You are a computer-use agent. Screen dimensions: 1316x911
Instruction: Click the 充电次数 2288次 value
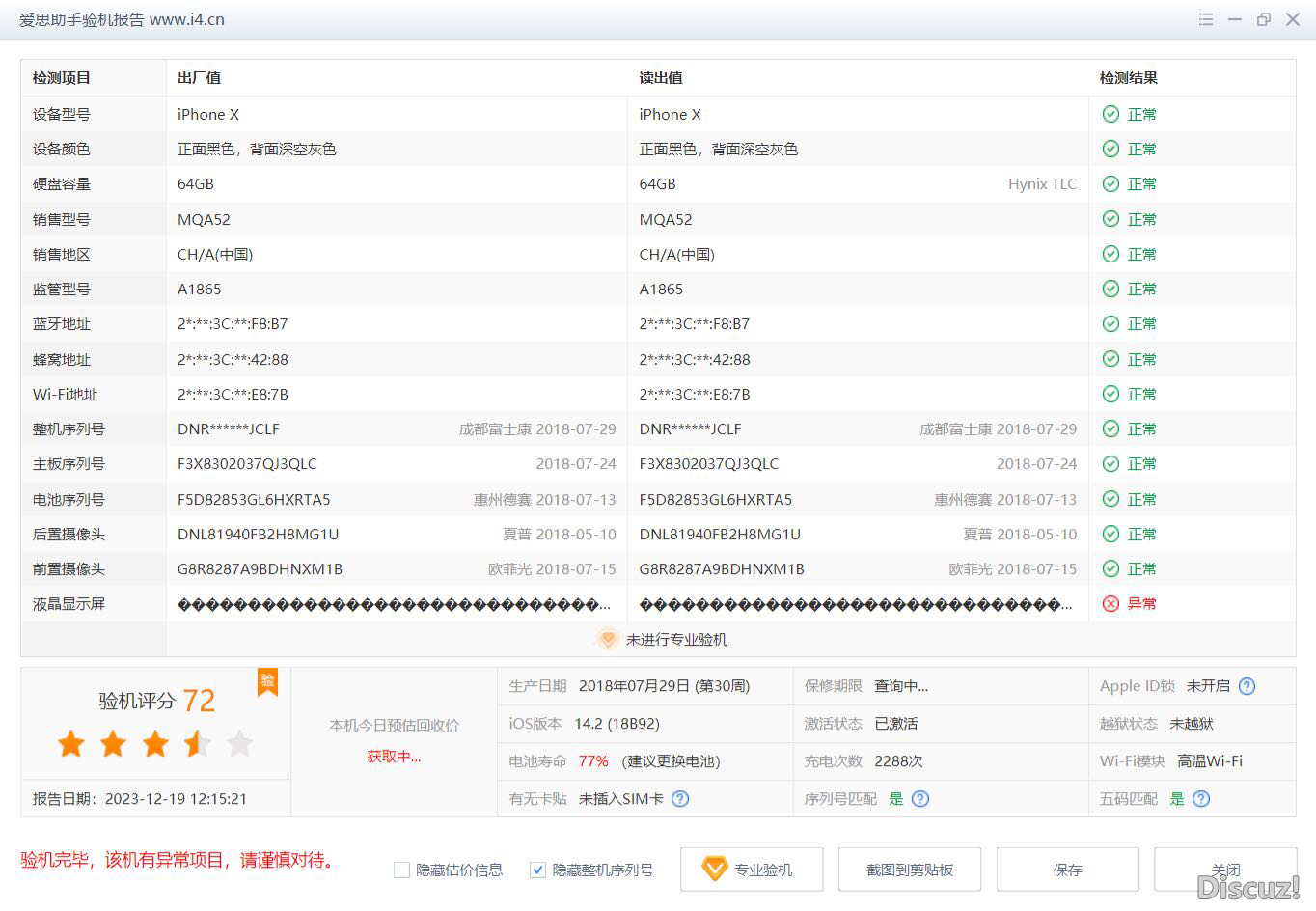click(x=898, y=761)
